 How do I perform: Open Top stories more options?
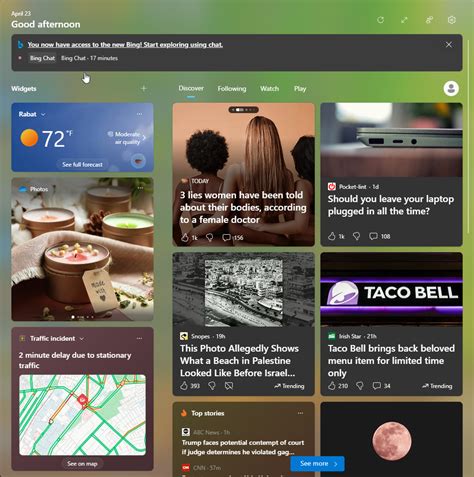tap(300, 413)
